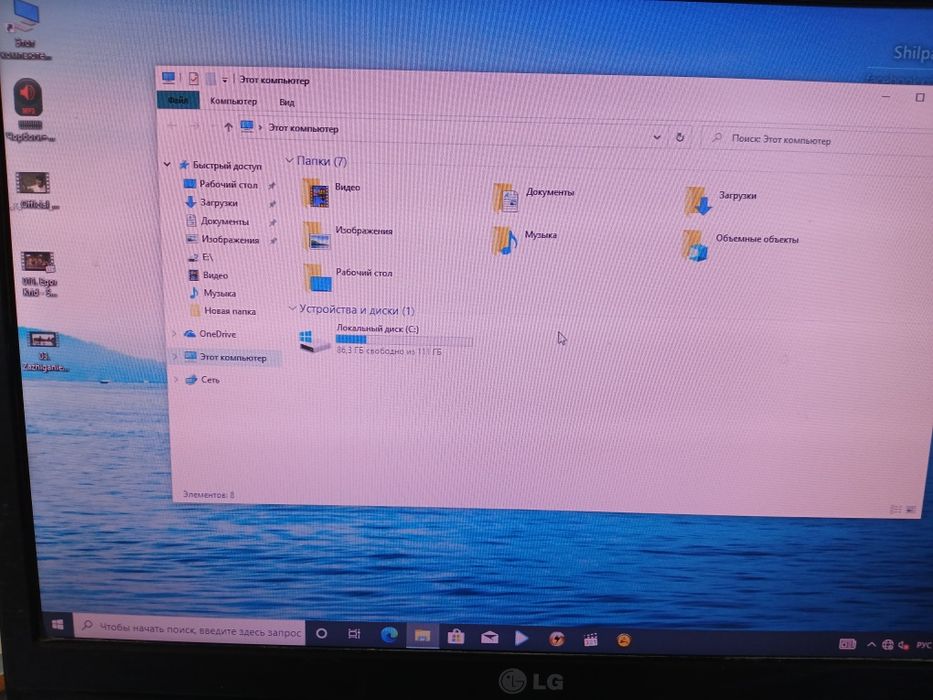The image size is (933, 700).
Task: Open the Файл ribbon tab
Action: [177, 100]
